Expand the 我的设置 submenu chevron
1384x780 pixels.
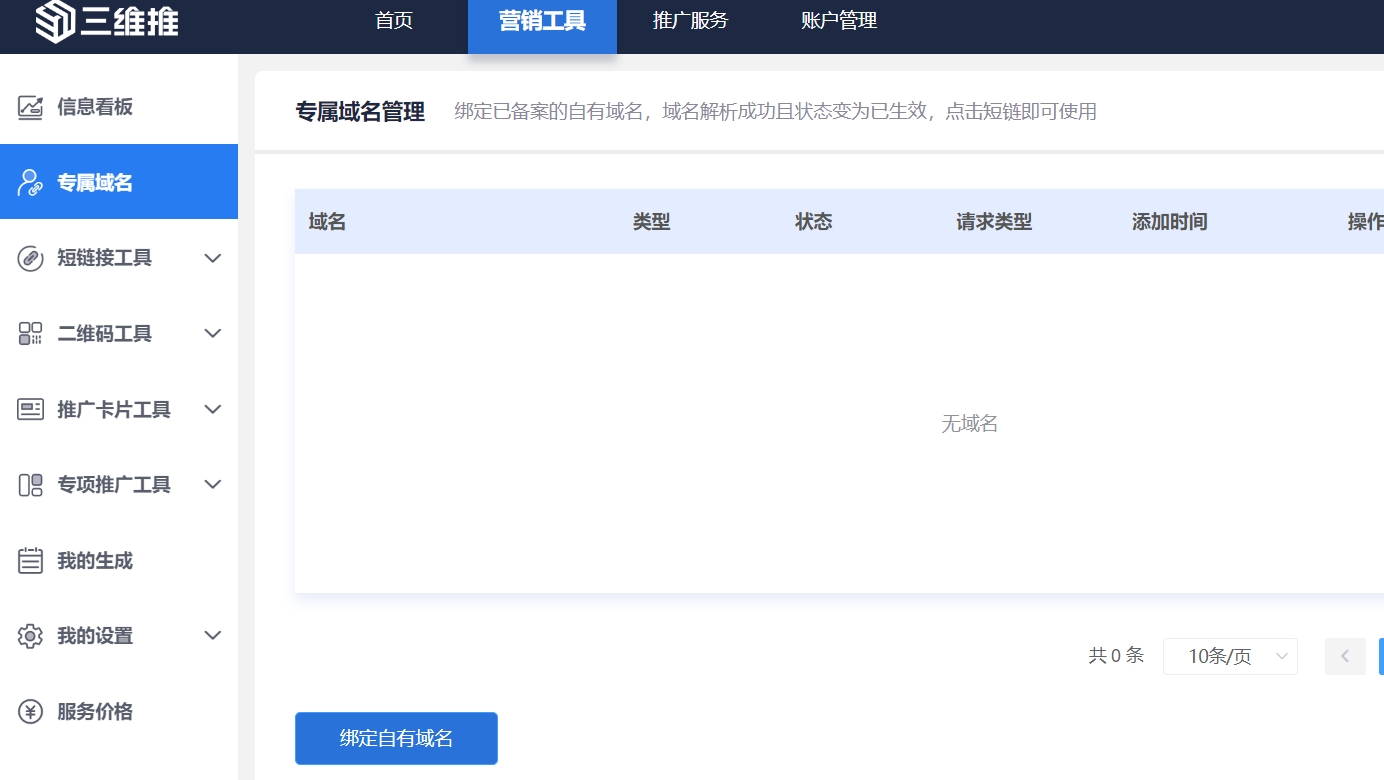coord(213,636)
